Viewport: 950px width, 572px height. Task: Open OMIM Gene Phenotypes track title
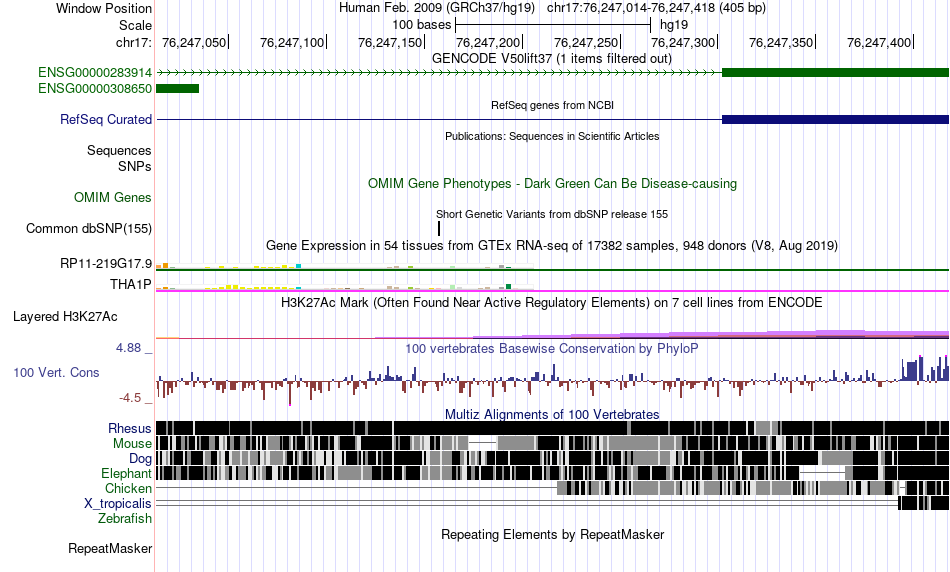click(552, 184)
